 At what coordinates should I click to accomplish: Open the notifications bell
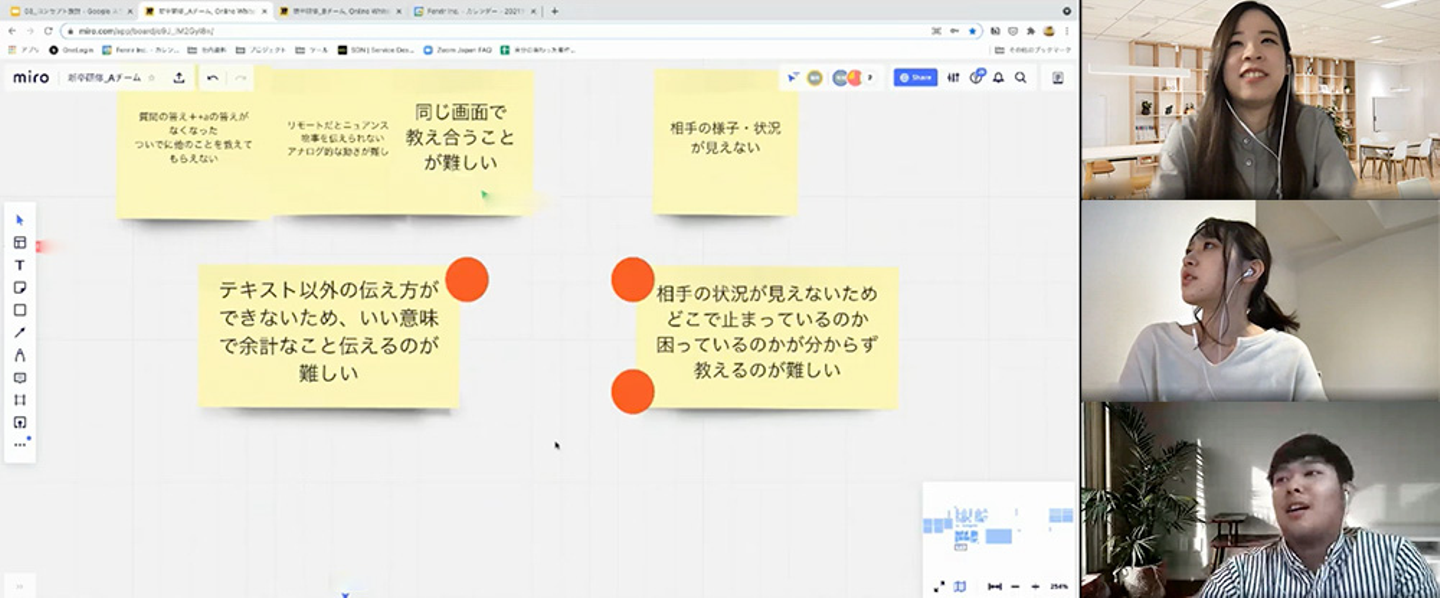(998, 77)
